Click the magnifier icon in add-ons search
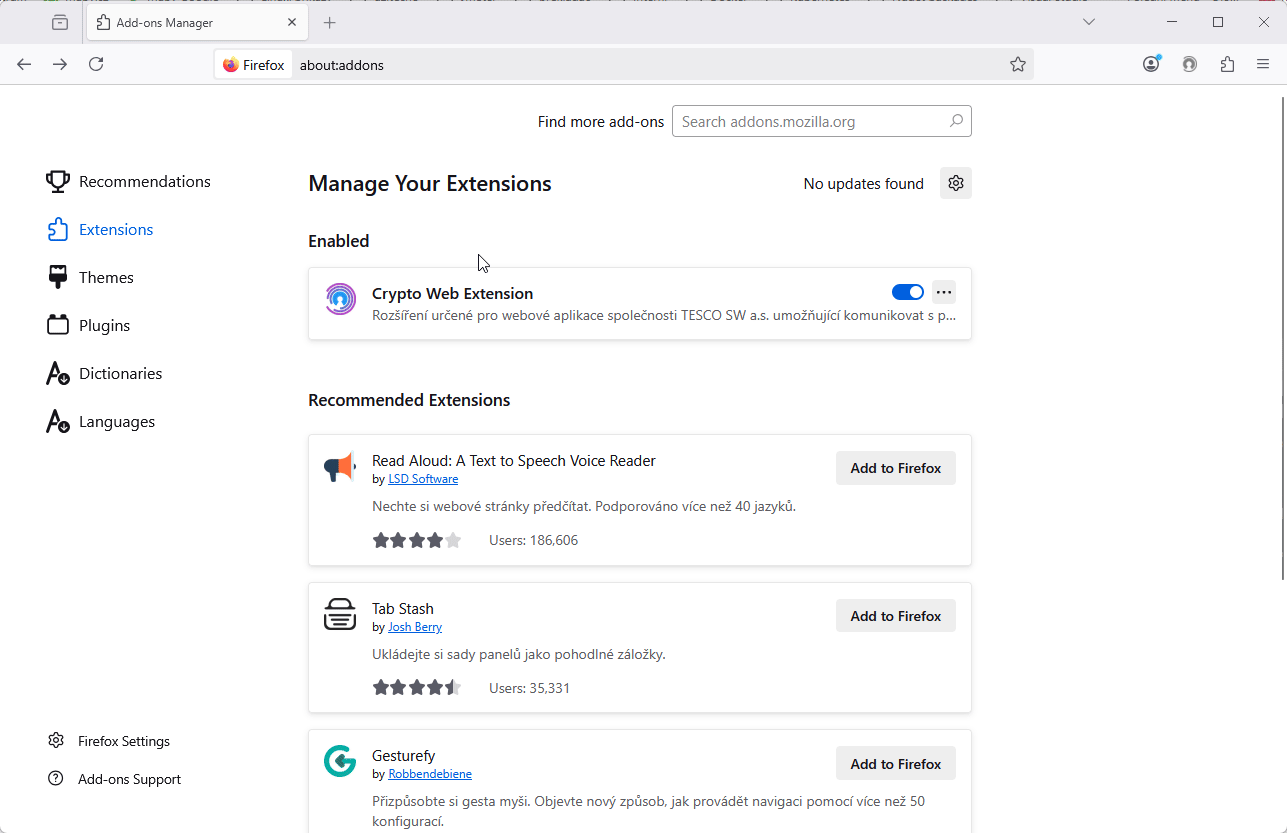 (956, 121)
